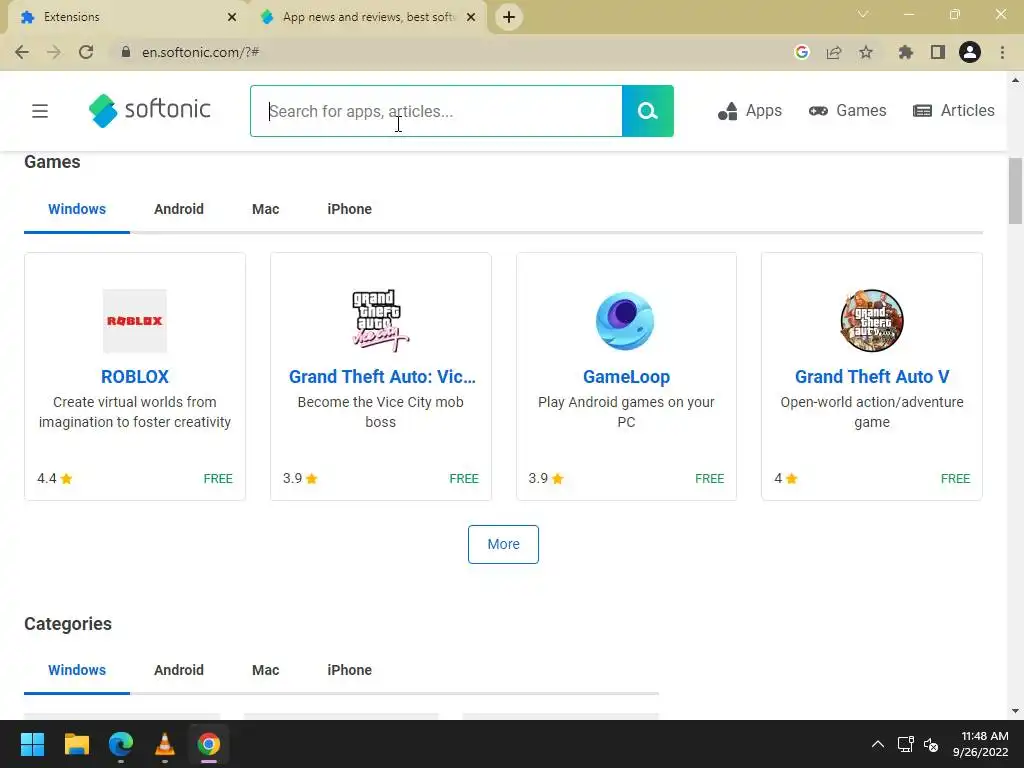Image resolution: width=1024 pixels, height=768 pixels.
Task: Select Mac tab under Games
Action: [x=266, y=209]
